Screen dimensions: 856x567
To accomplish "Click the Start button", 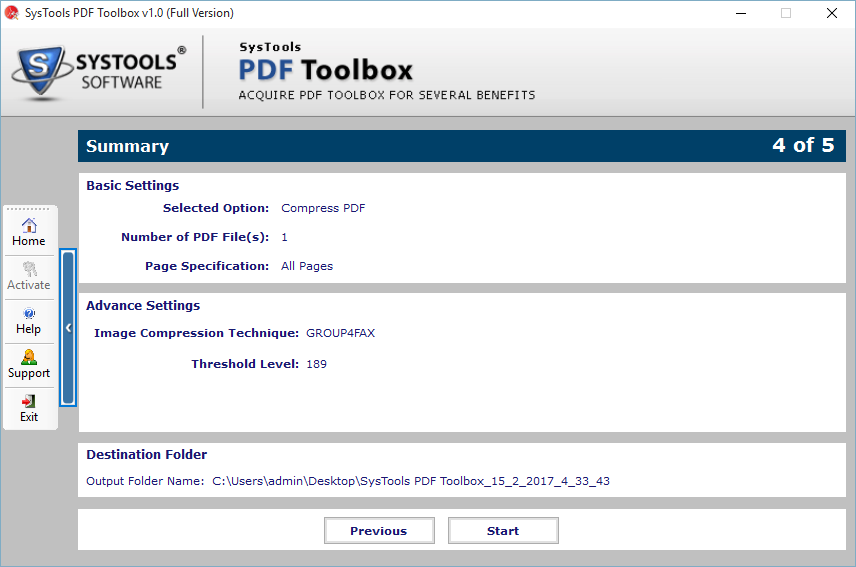I will 503,530.
